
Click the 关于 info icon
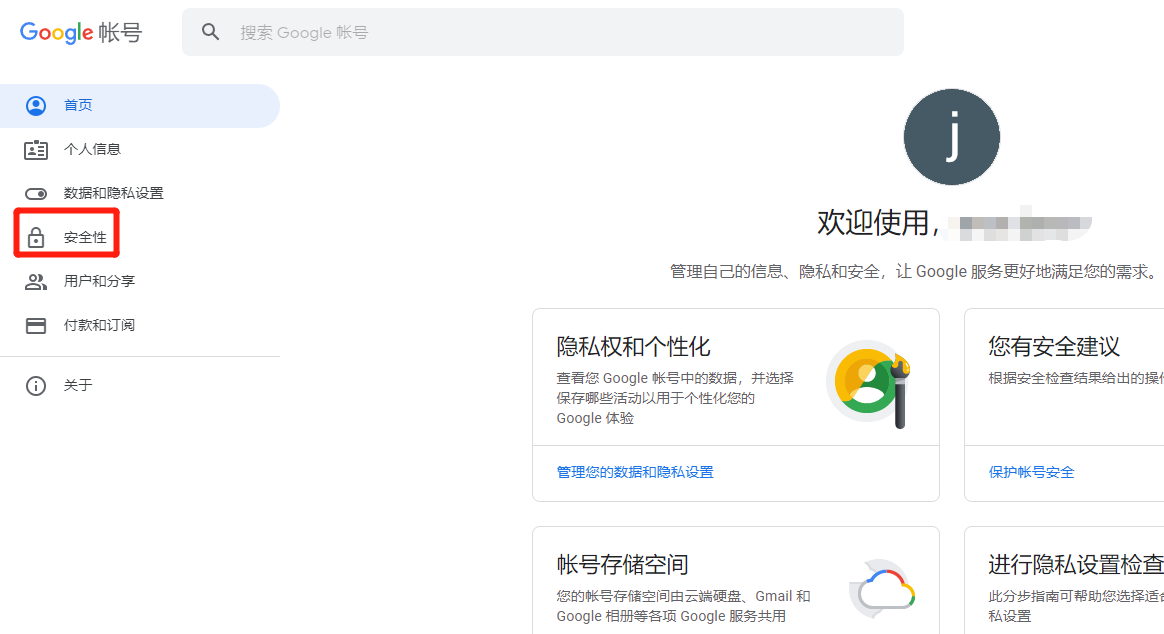[x=36, y=385]
